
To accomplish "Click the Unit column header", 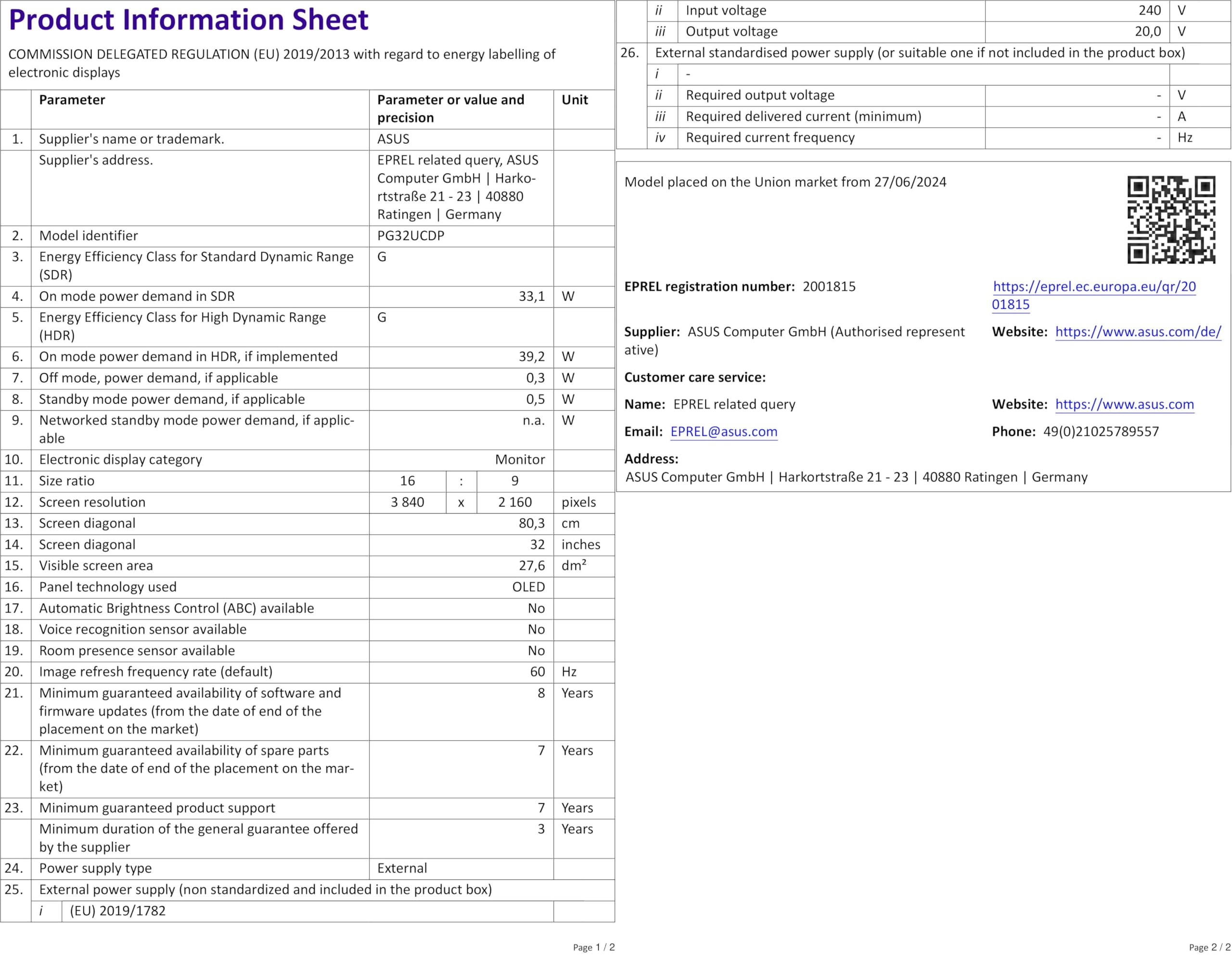I will pyautogui.click(x=574, y=101).
